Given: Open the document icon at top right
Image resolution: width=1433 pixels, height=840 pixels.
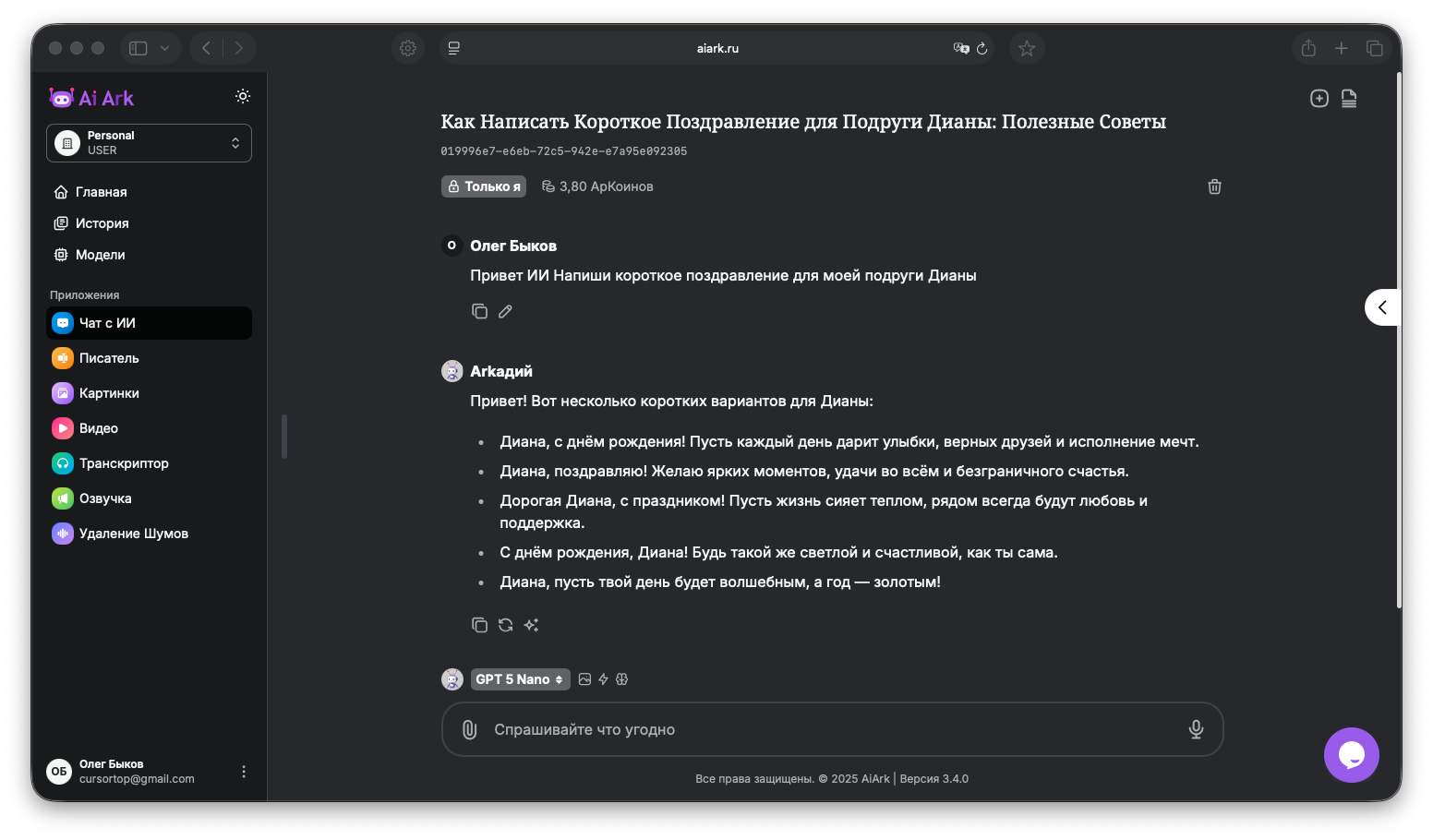Looking at the screenshot, I should (1349, 99).
